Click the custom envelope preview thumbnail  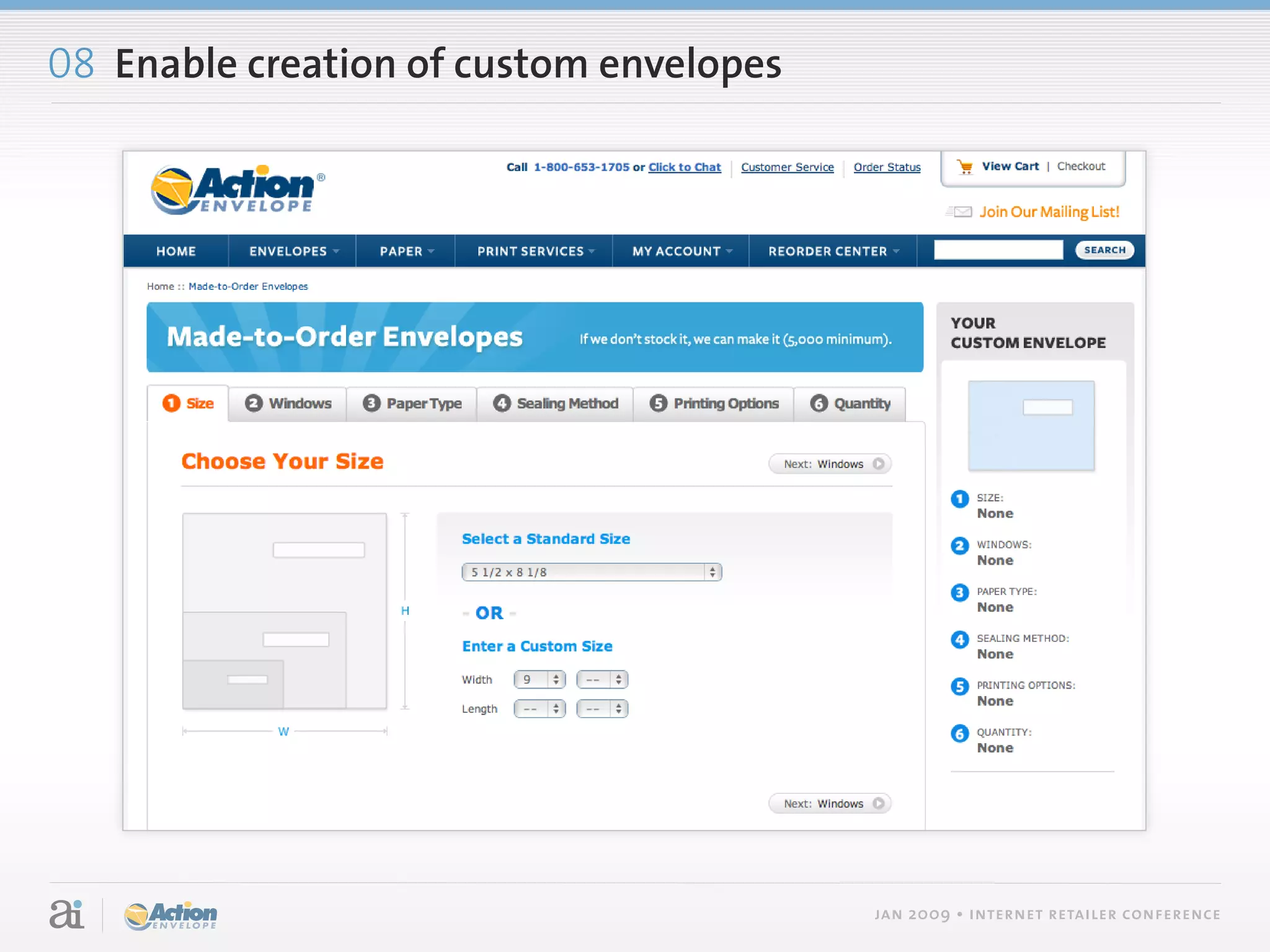tap(1031, 426)
